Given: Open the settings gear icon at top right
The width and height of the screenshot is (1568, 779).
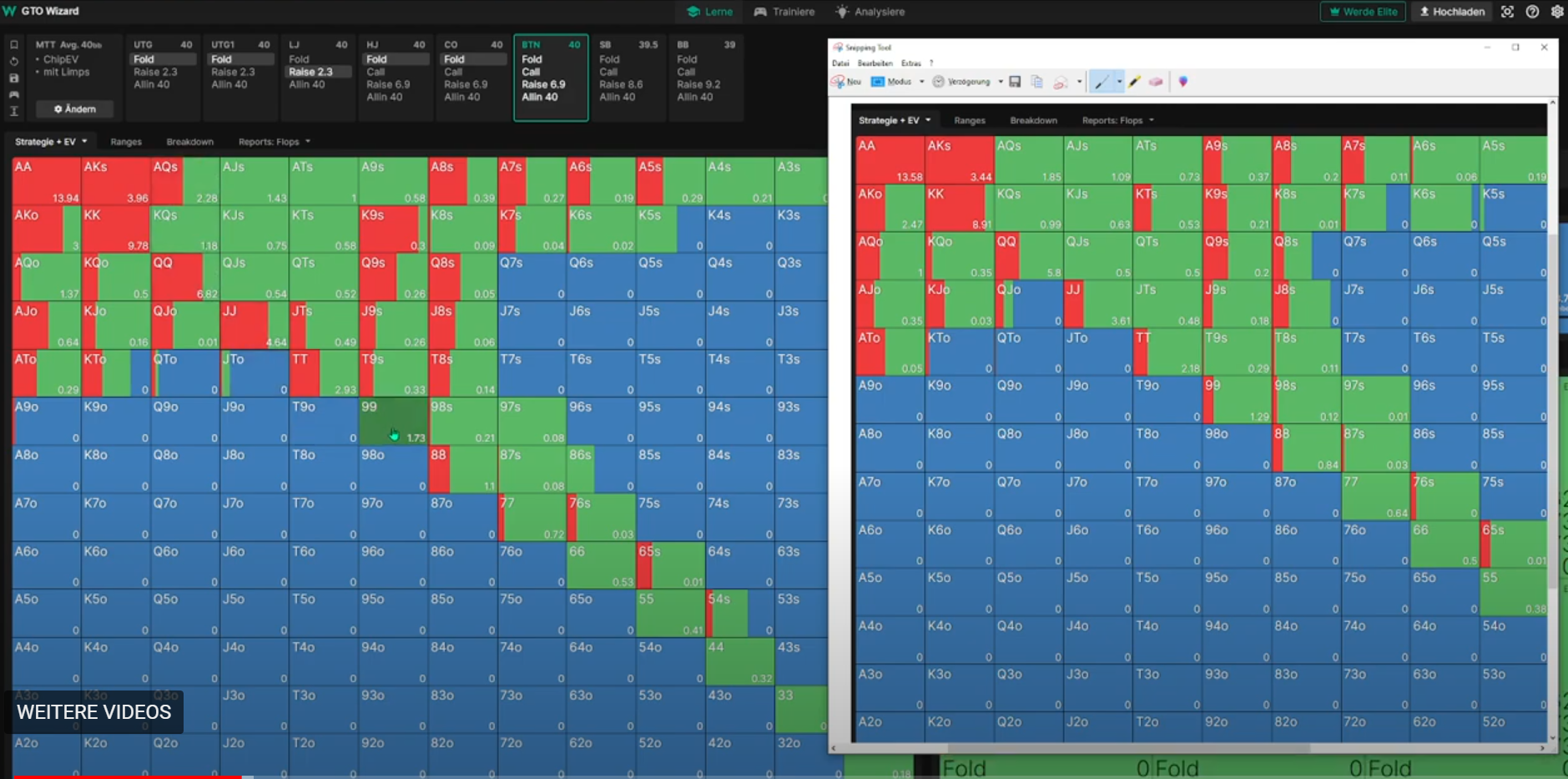Looking at the screenshot, I should click(1557, 12).
